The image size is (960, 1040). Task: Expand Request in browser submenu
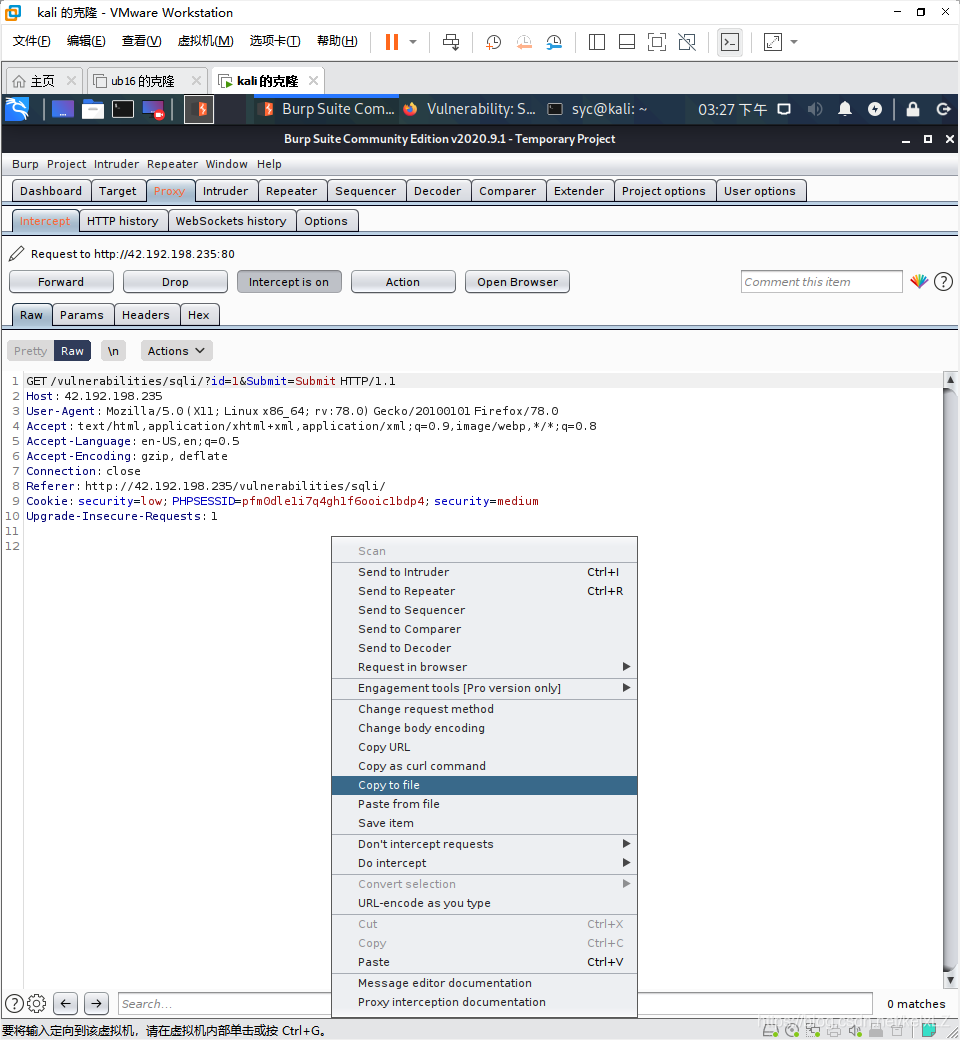484,667
